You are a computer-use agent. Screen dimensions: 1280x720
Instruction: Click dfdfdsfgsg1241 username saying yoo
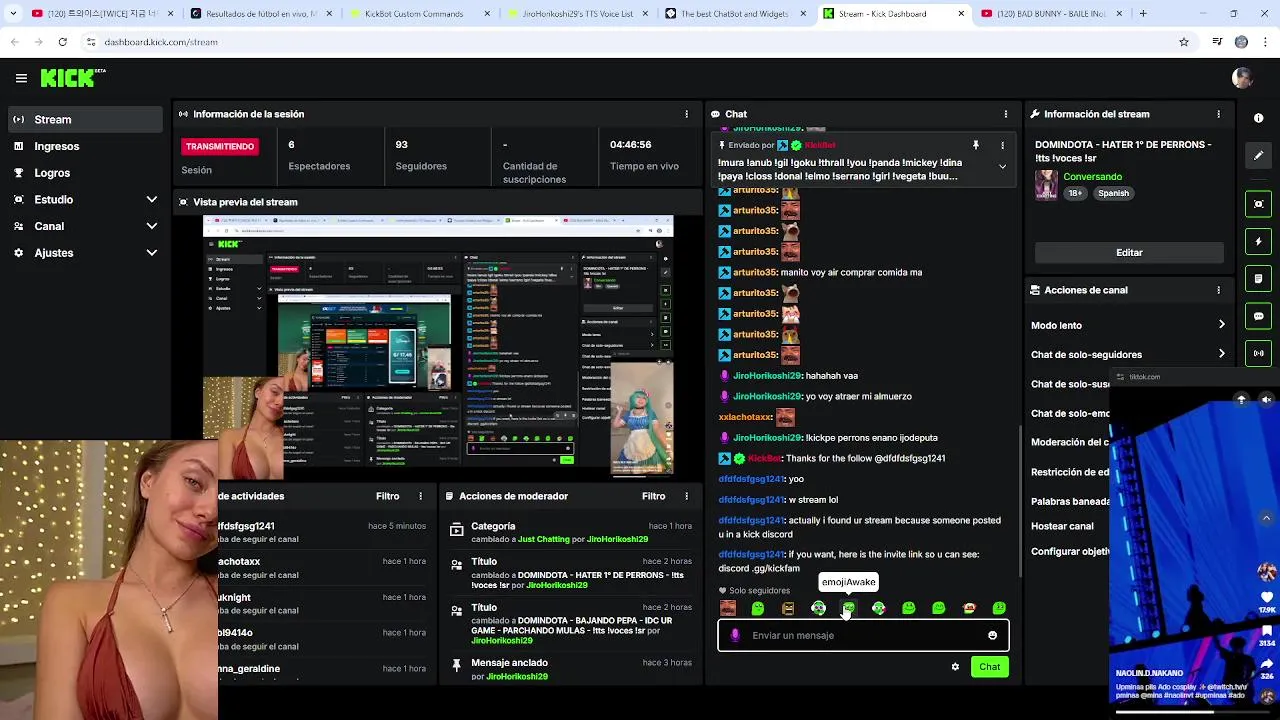(751, 479)
